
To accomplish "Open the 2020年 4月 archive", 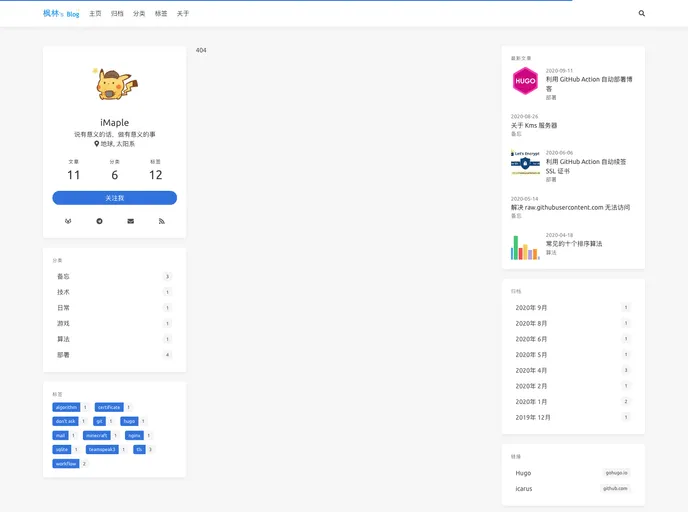I will pos(573,371).
